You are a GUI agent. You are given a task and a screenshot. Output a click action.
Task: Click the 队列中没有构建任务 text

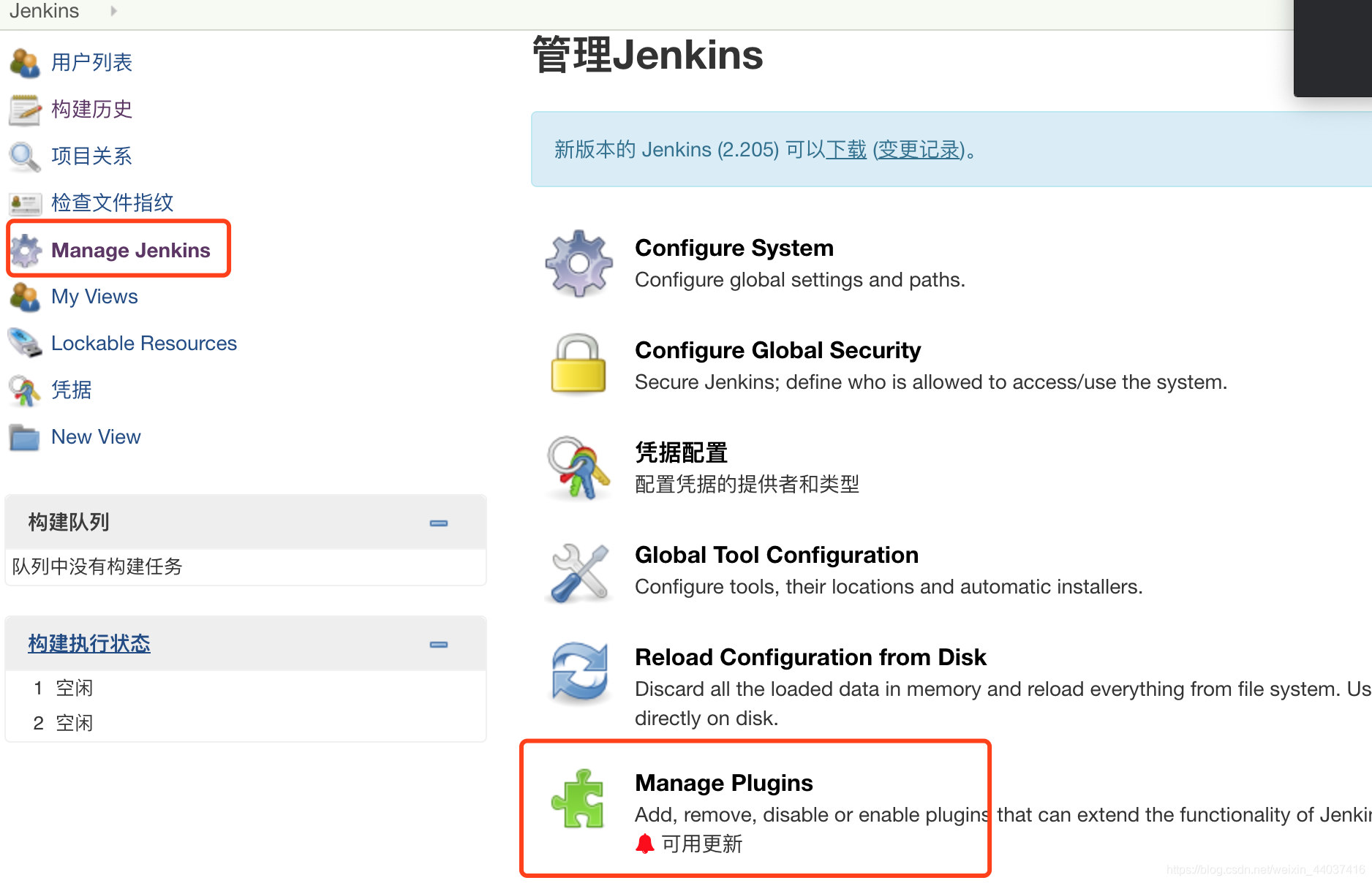[x=97, y=566]
